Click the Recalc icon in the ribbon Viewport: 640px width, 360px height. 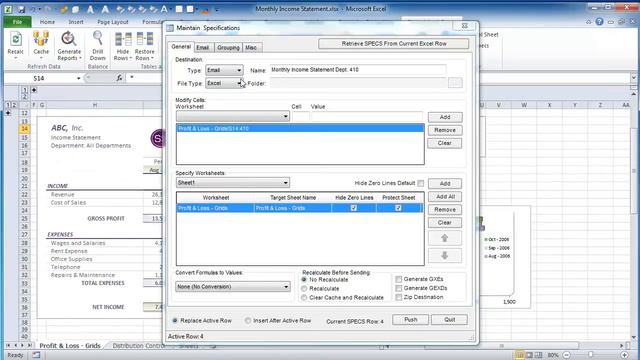click(x=16, y=40)
